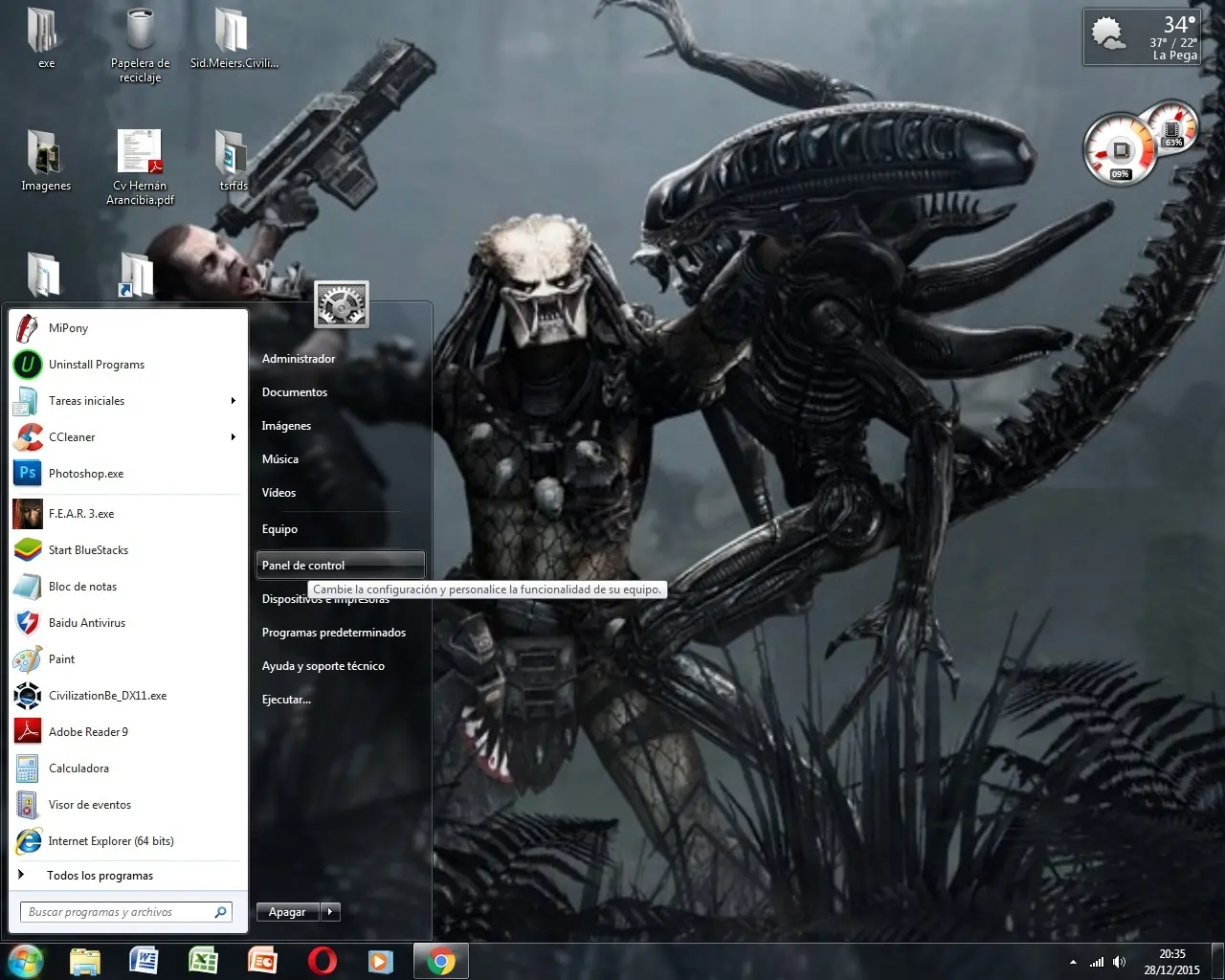Open Documentos from Start menu
Viewport: 1225px width, 980px height.
(x=295, y=392)
